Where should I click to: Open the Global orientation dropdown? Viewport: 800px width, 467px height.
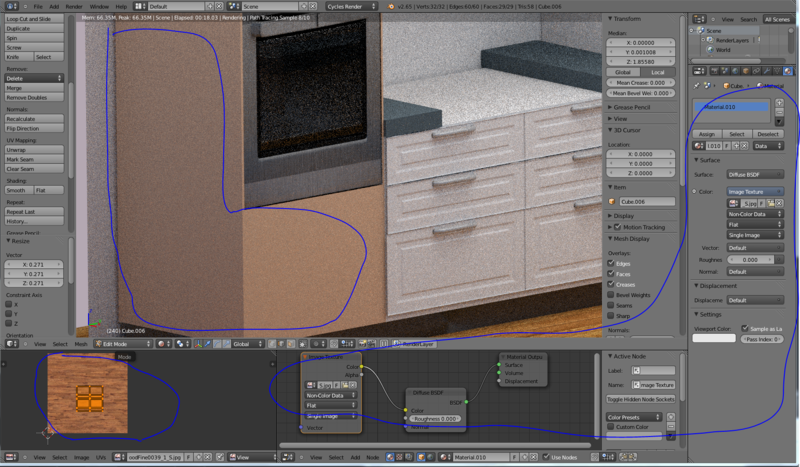pyautogui.click(x=248, y=344)
